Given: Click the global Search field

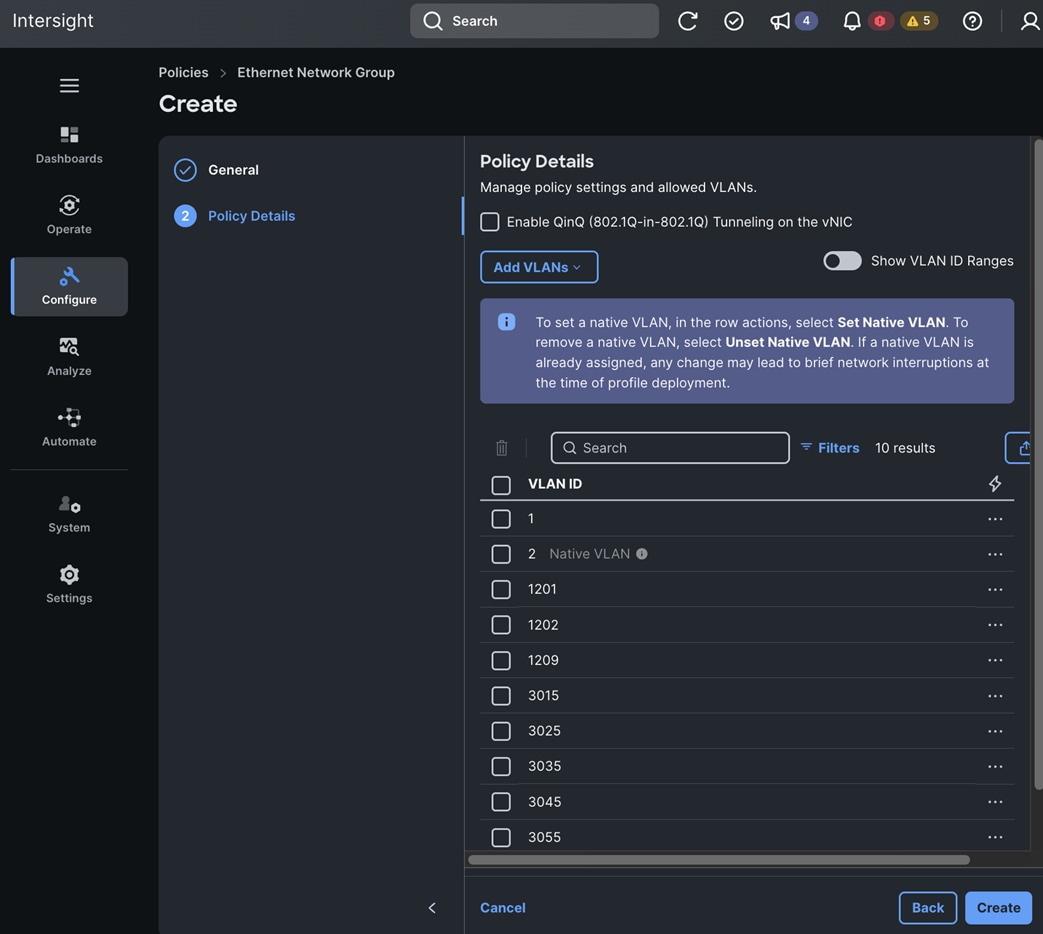Looking at the screenshot, I should tap(534, 21).
